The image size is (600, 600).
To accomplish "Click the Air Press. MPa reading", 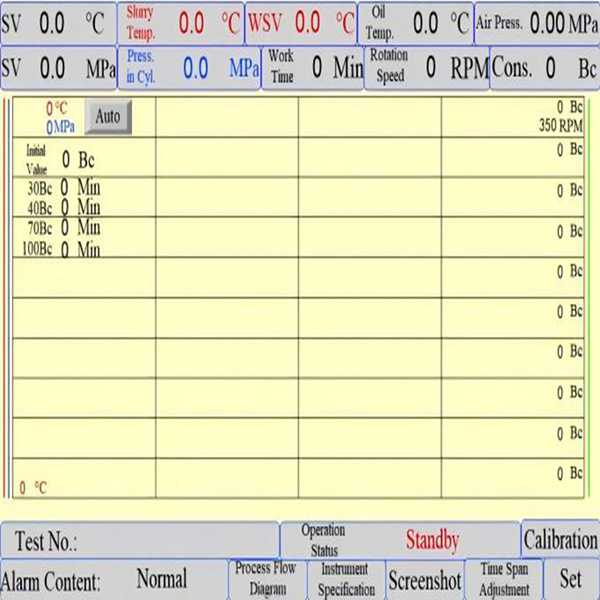I will [x=547, y=22].
